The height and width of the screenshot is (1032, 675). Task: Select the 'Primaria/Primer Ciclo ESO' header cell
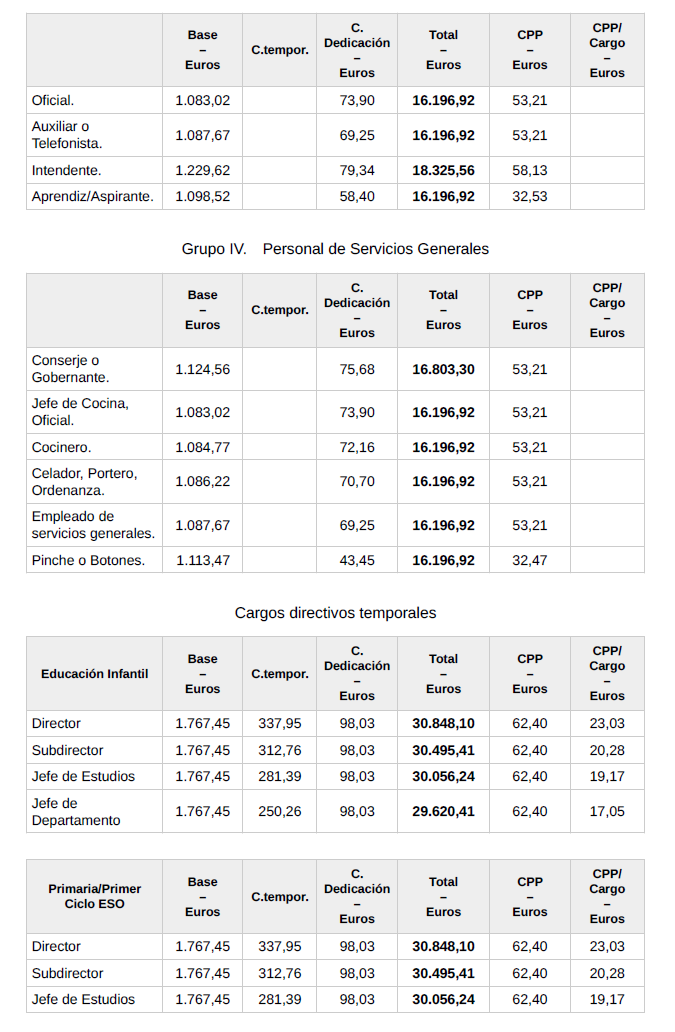tap(94, 897)
